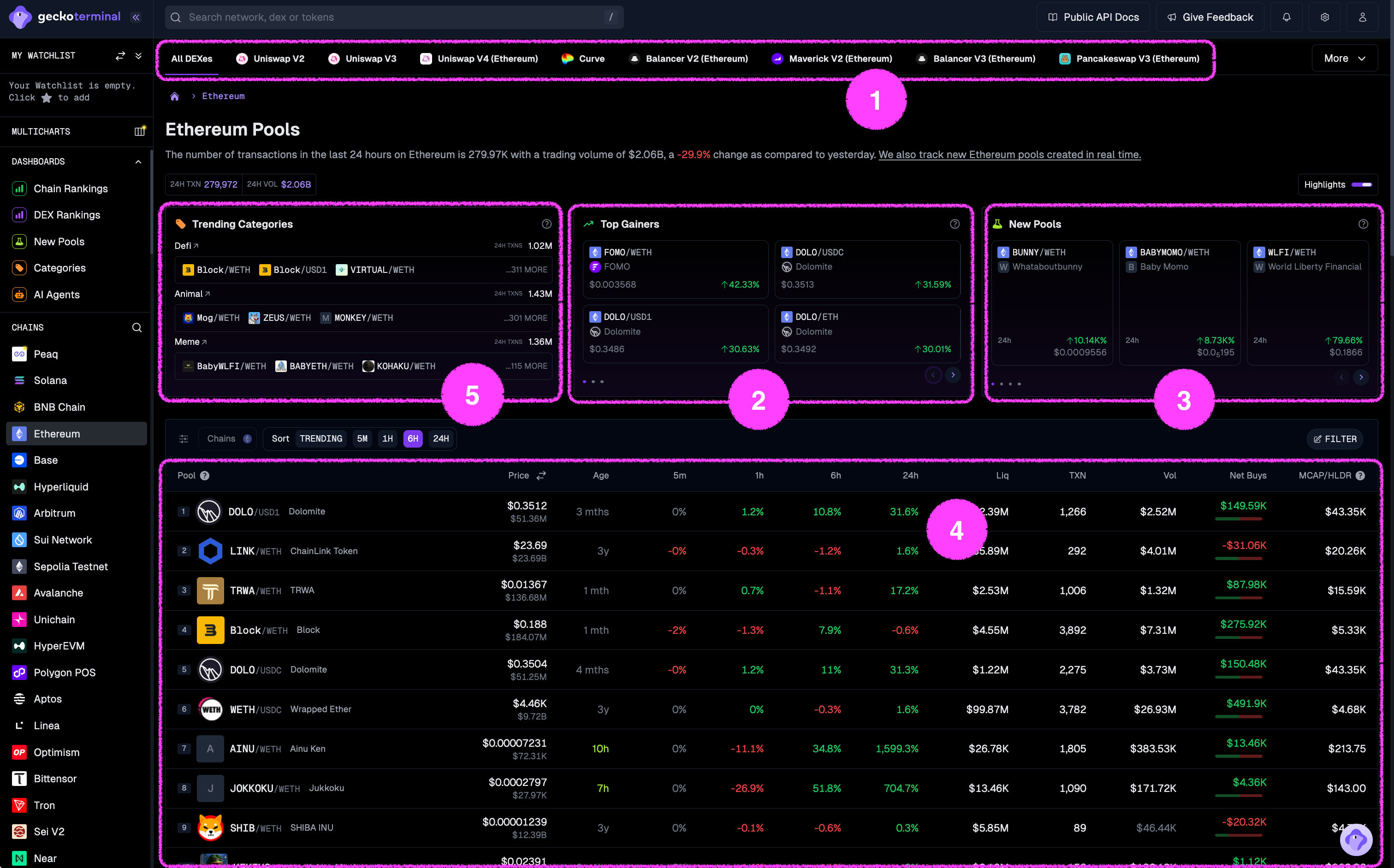Swap the Price column display

pyautogui.click(x=541, y=475)
